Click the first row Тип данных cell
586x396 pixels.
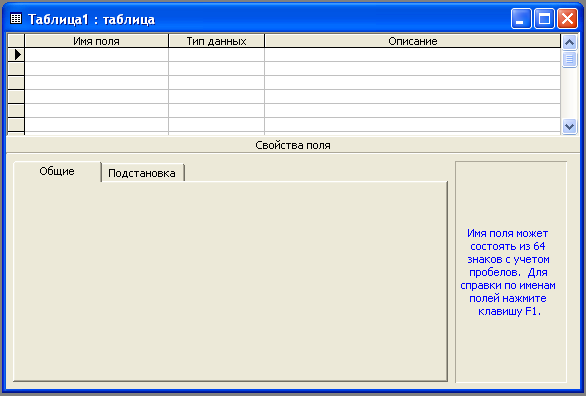point(216,55)
